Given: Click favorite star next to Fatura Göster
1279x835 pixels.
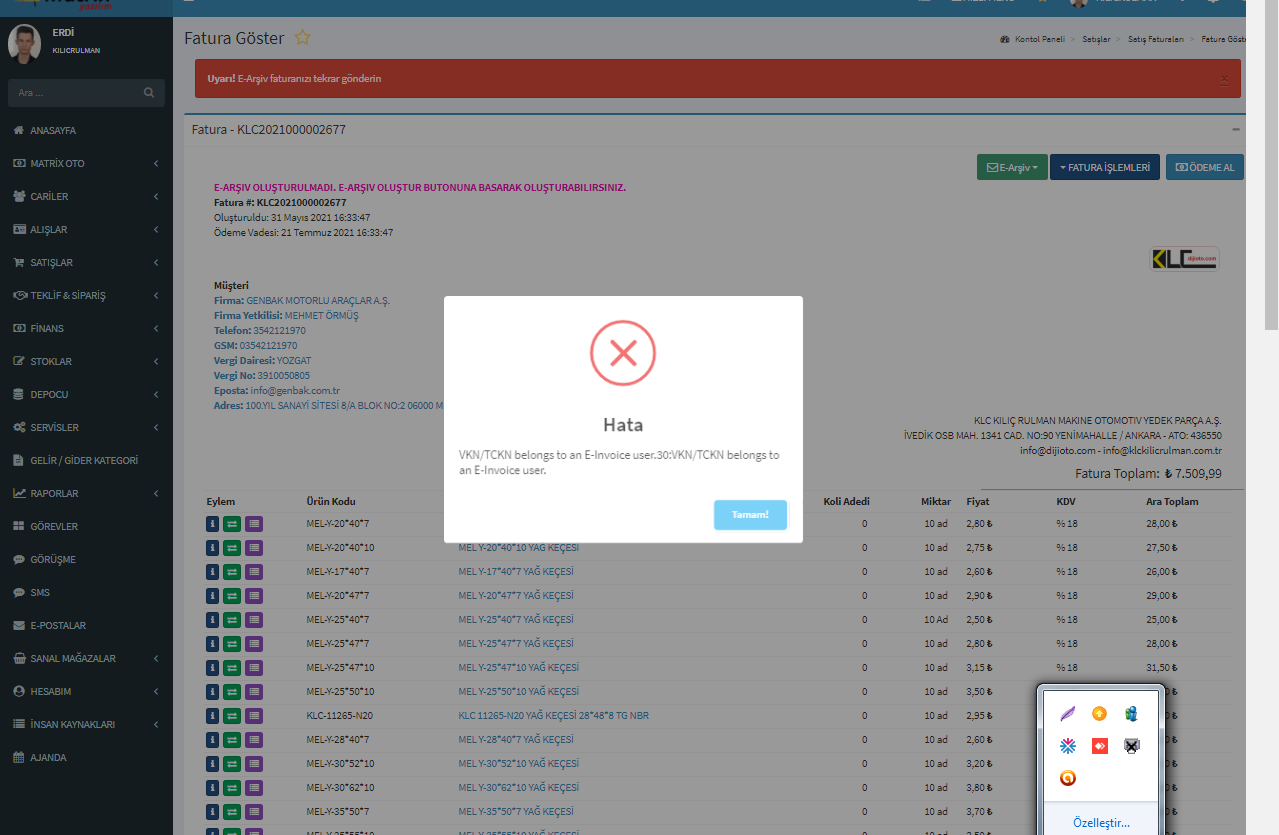Looking at the screenshot, I should point(302,38).
